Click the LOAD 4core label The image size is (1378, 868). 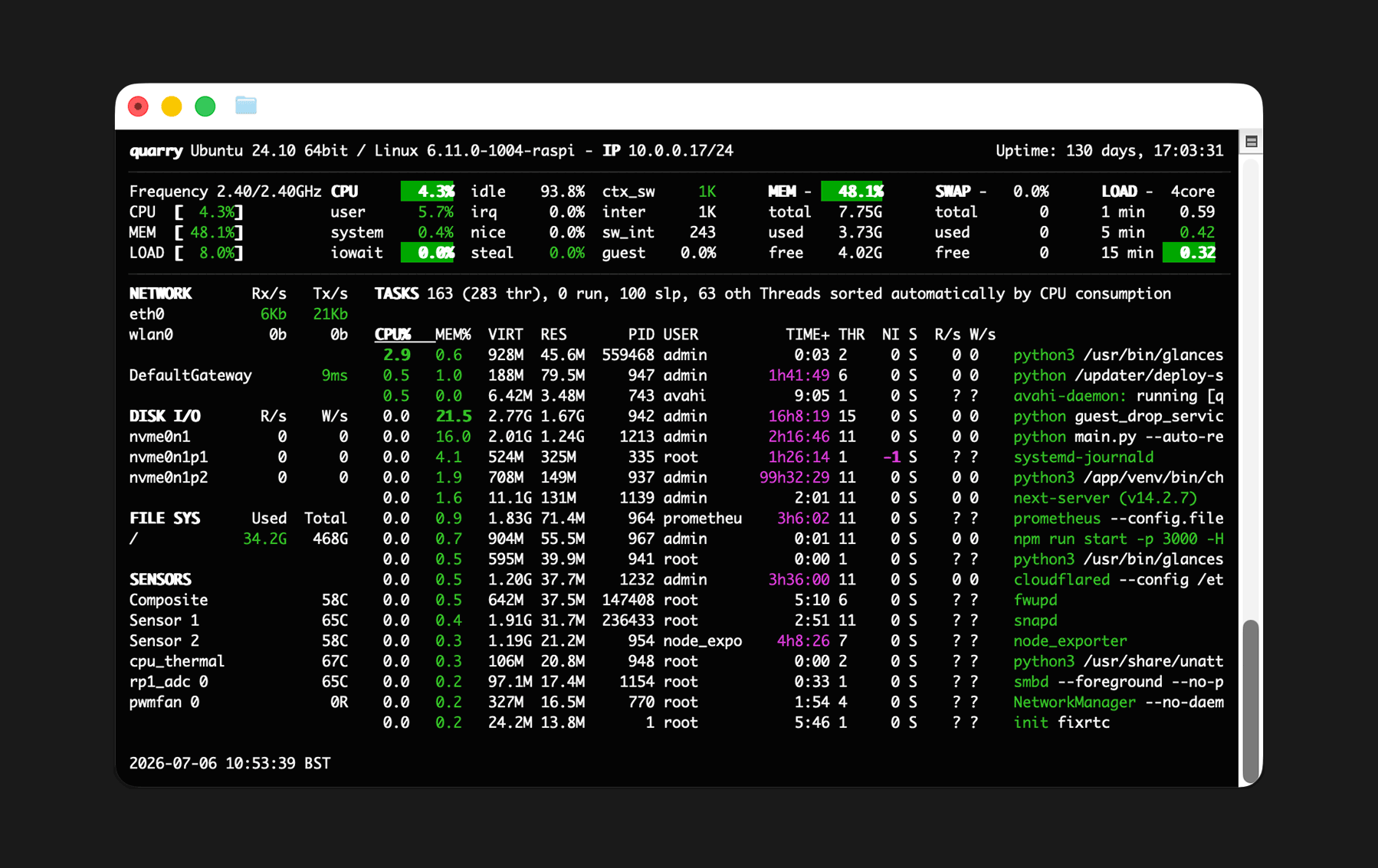point(1158,192)
